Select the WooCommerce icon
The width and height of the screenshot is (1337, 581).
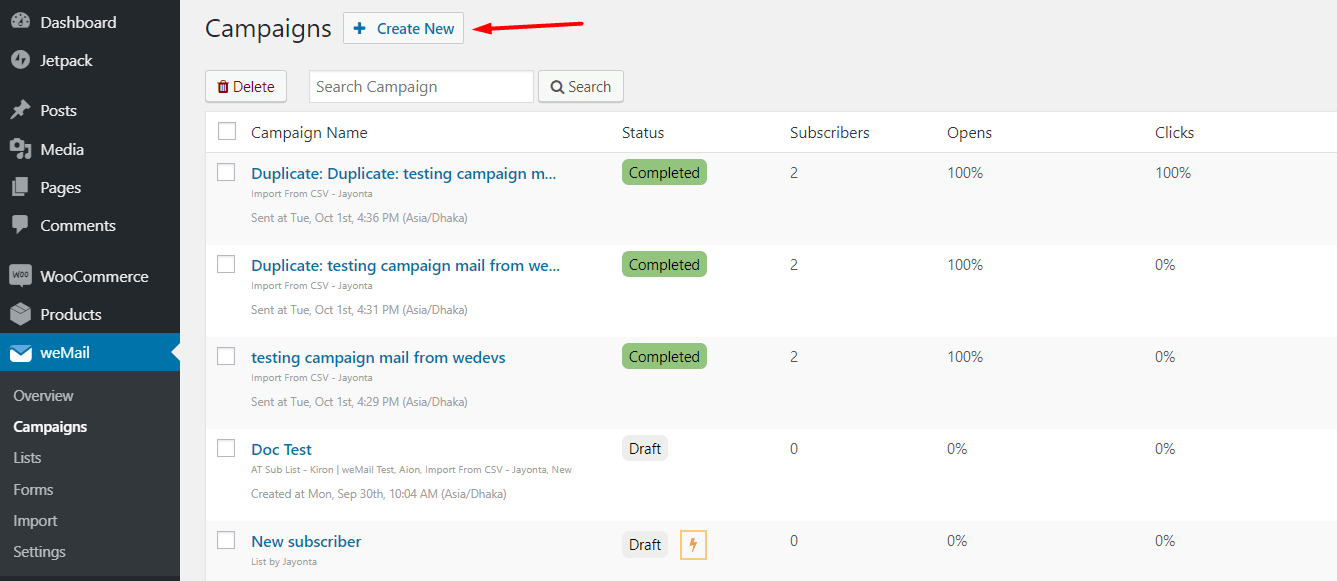click(x=22, y=275)
